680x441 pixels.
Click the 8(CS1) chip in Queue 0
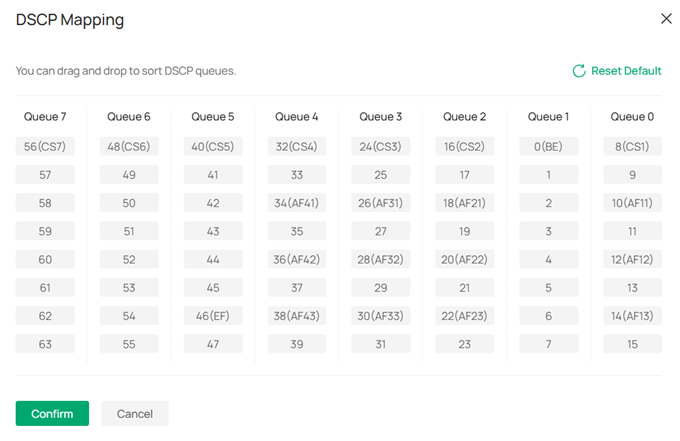(633, 147)
